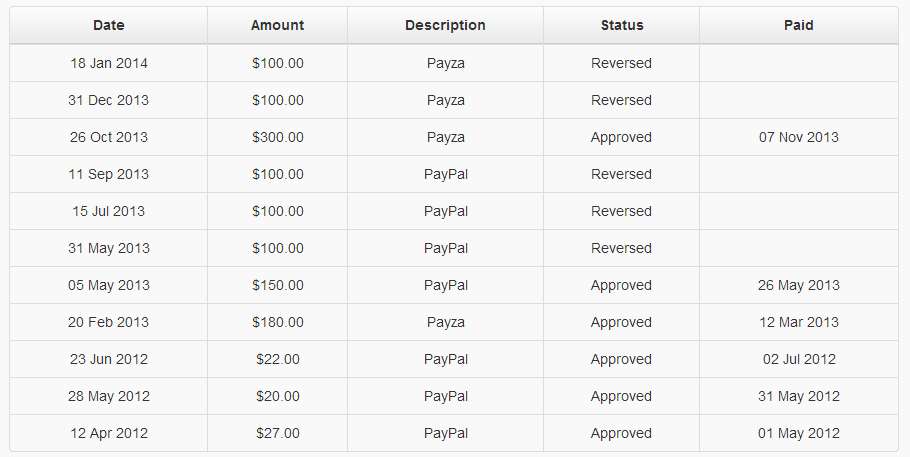Screen dimensions: 910x457
Task: Click the $22.00 amount cell
Action: (x=278, y=359)
